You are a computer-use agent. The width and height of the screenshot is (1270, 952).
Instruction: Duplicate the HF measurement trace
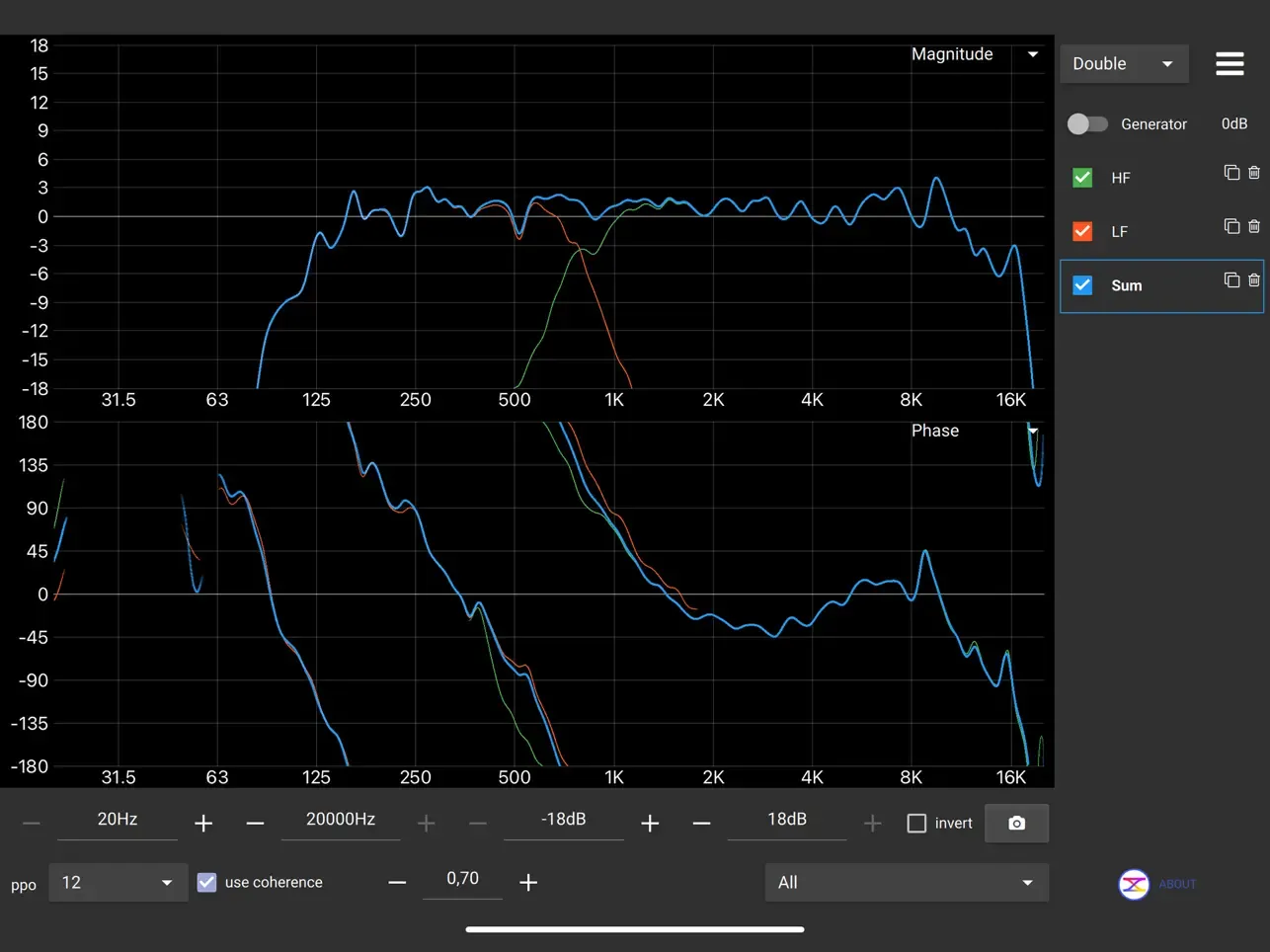1230,172
